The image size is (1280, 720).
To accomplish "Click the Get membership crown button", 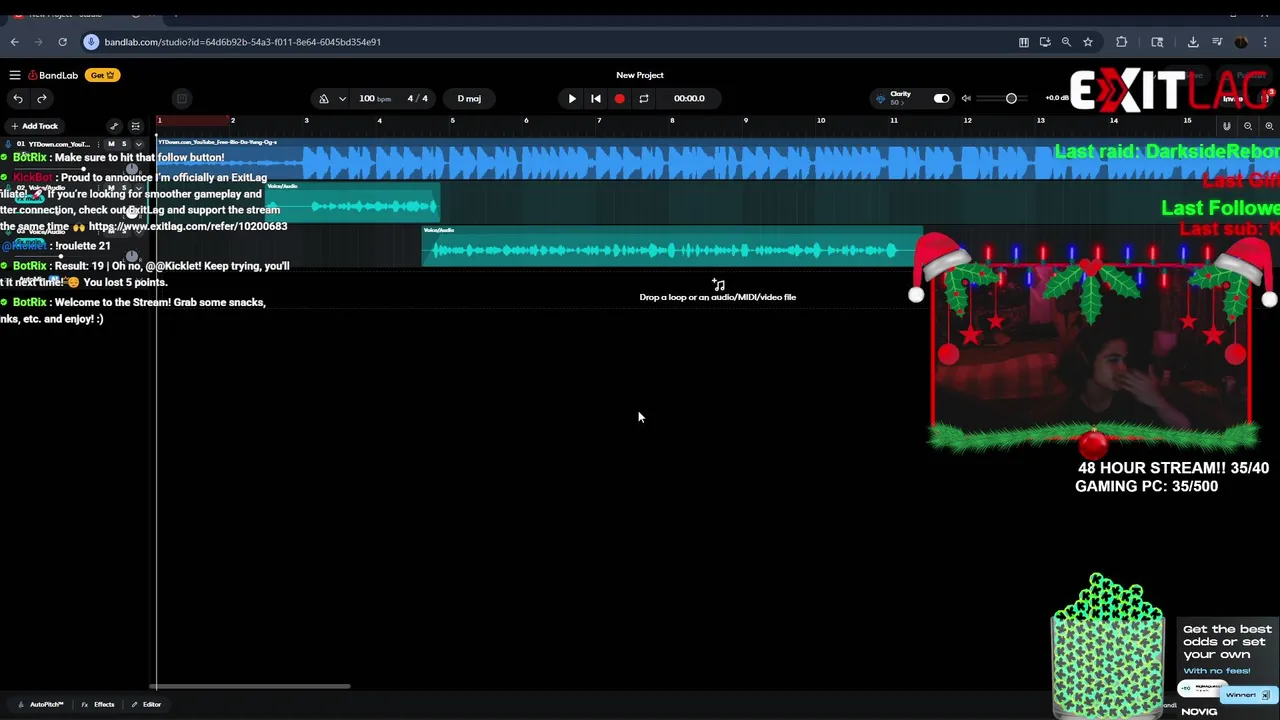I will 102,75.
